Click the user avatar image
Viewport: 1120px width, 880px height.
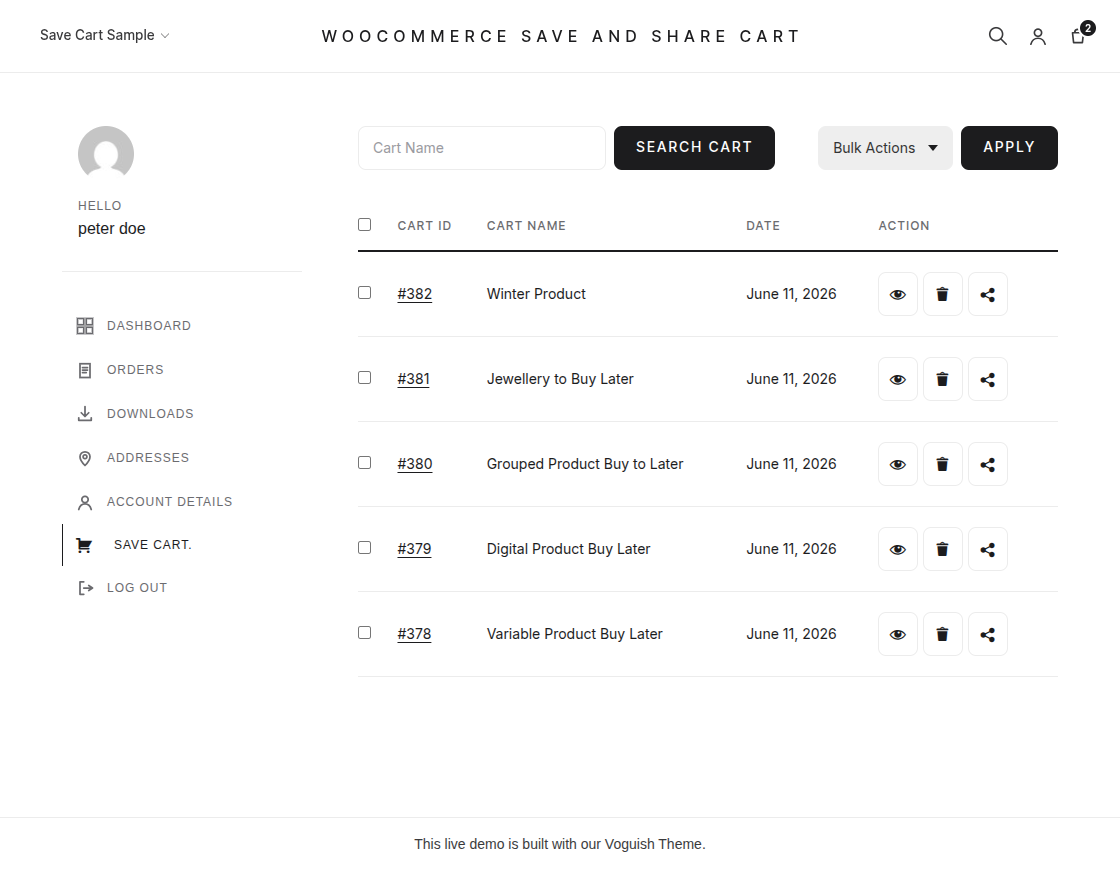[x=106, y=154]
